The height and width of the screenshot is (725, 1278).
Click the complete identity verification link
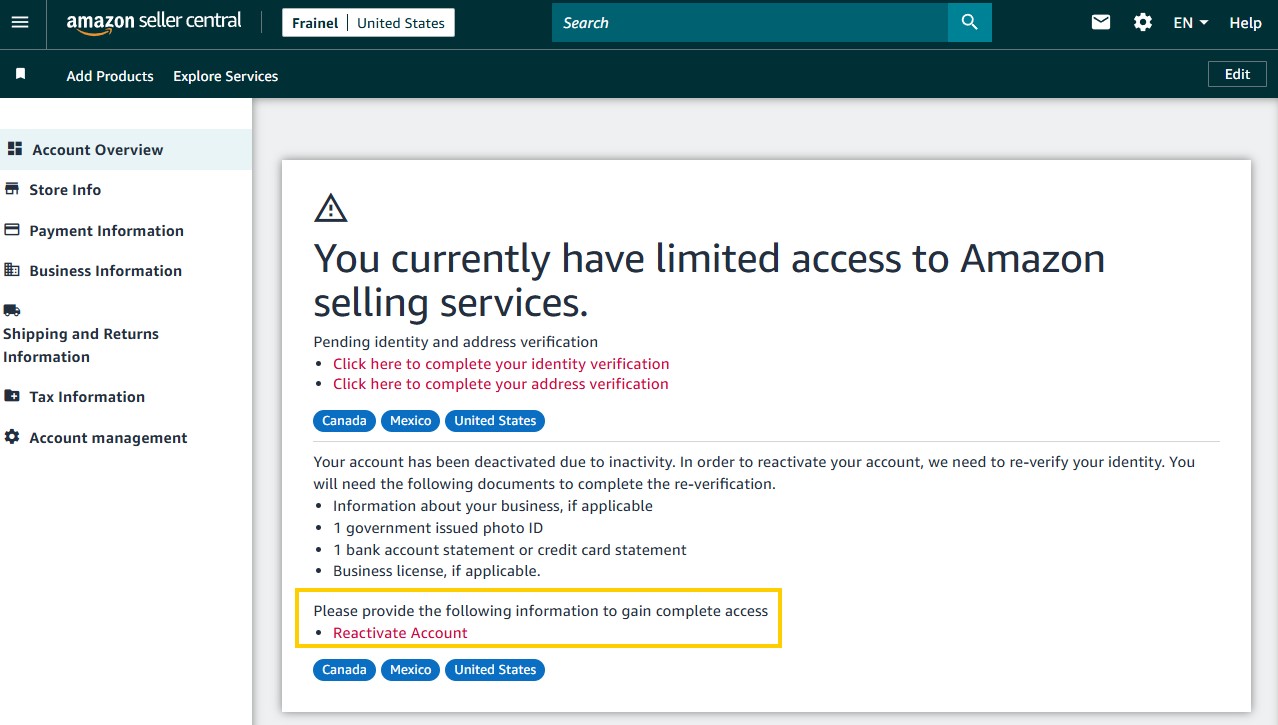501,364
